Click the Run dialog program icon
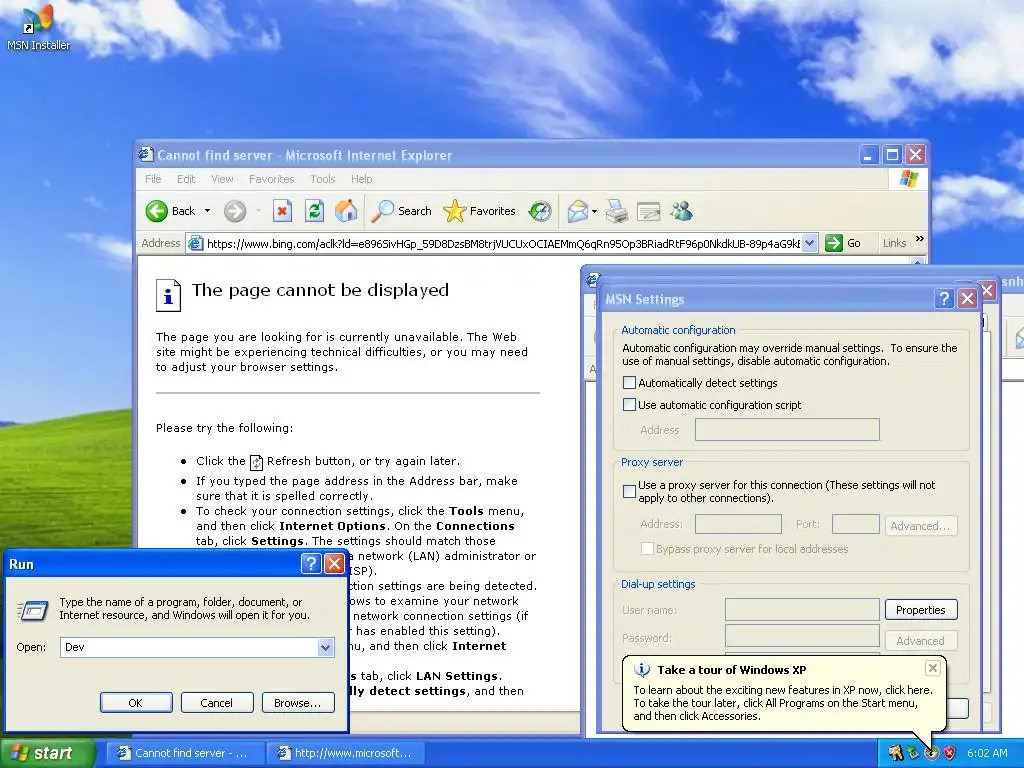This screenshot has height=768, width=1024. pyautogui.click(x=33, y=611)
